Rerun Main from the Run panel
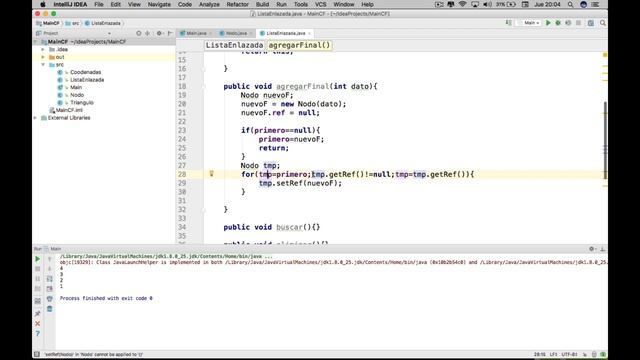The height and width of the screenshot is (360, 640). coord(38,259)
